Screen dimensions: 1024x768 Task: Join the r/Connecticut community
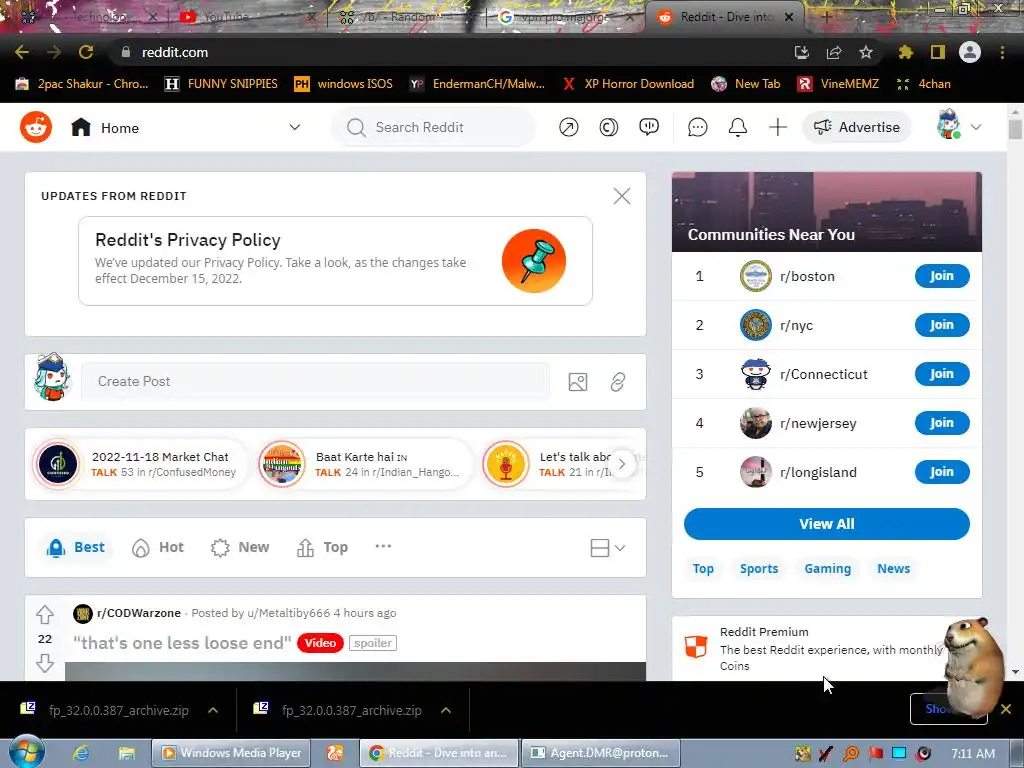[x=942, y=374]
